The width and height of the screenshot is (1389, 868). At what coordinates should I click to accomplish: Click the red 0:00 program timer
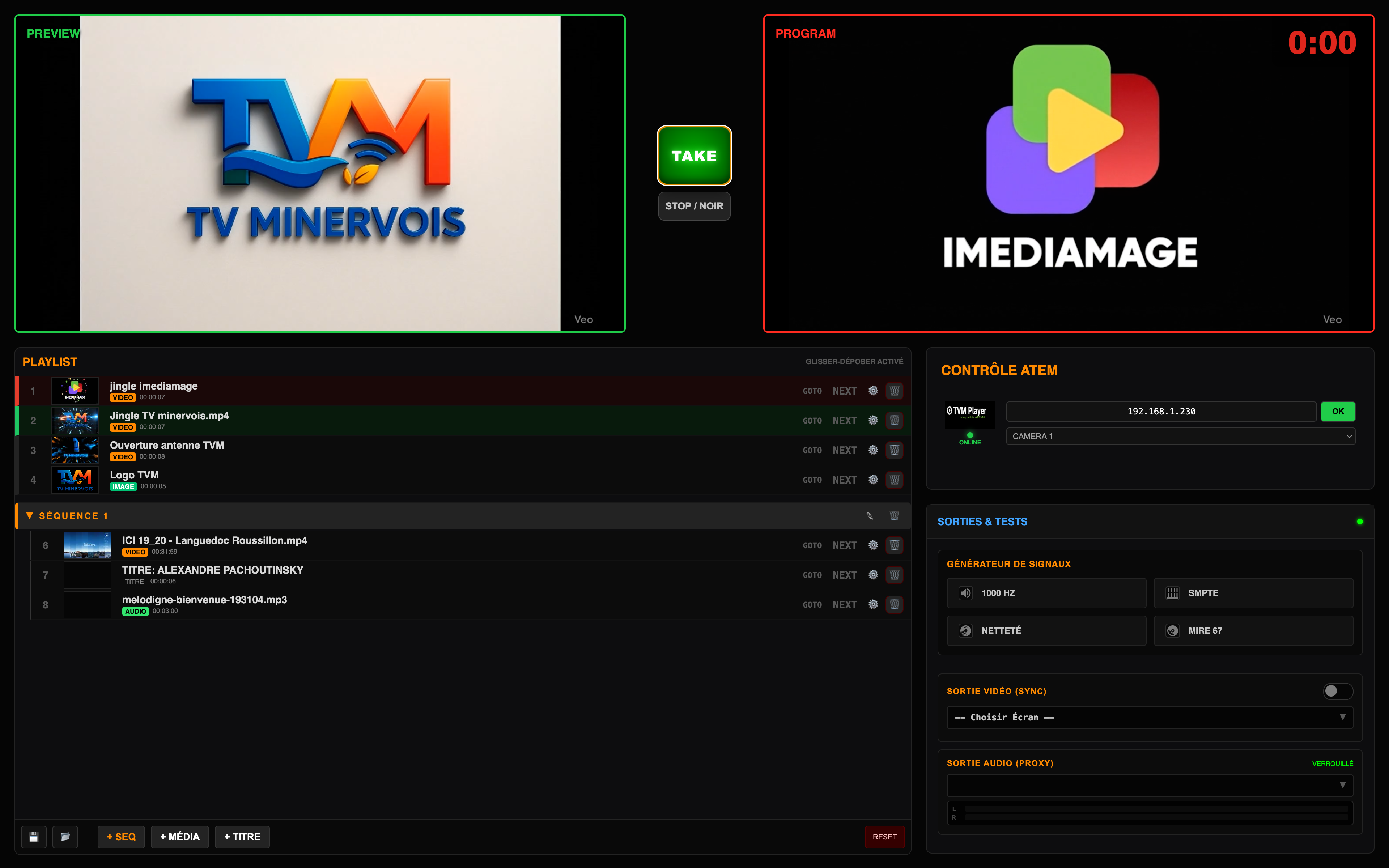click(1322, 43)
